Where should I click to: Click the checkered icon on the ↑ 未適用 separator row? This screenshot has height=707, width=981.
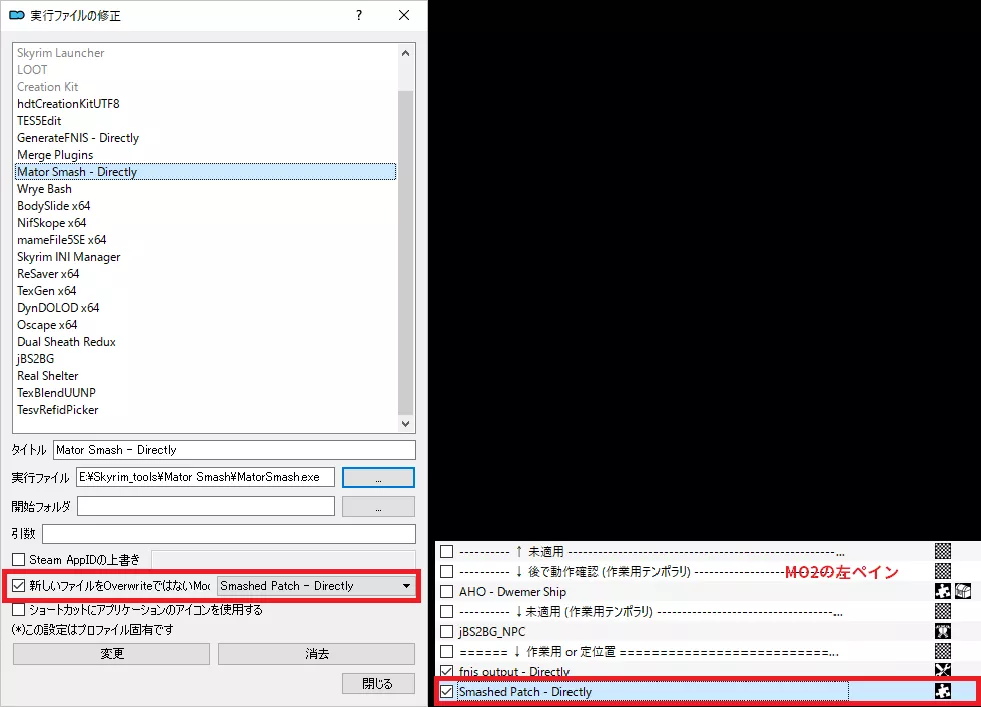942,551
